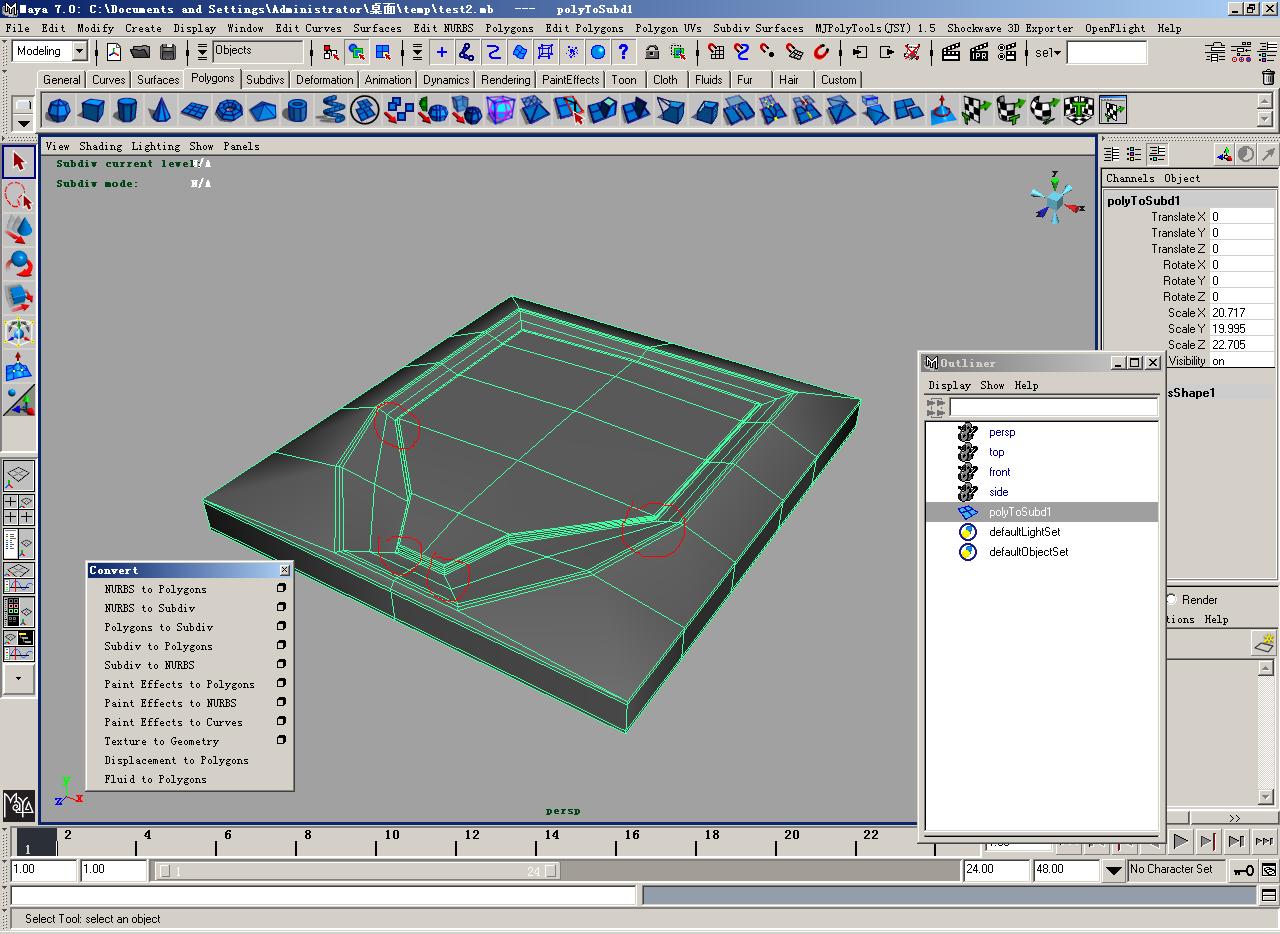Select the single perspective view layout
This screenshot has width=1280, height=934.
18,476
